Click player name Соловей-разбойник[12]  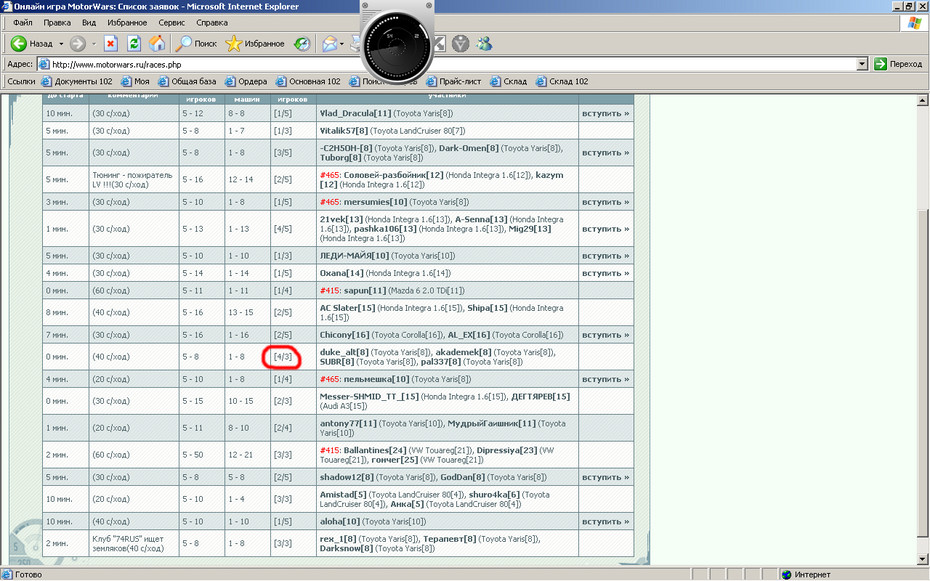[394, 175]
